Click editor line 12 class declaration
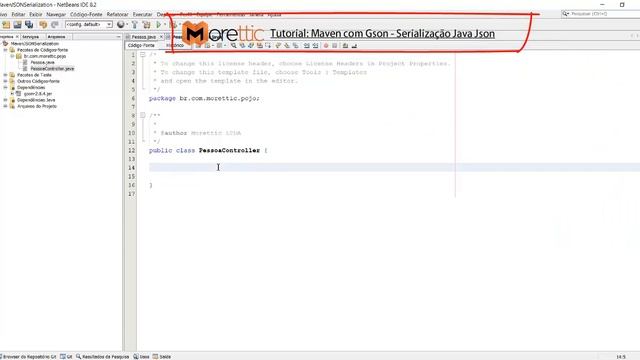The image size is (640, 360). (x=208, y=151)
